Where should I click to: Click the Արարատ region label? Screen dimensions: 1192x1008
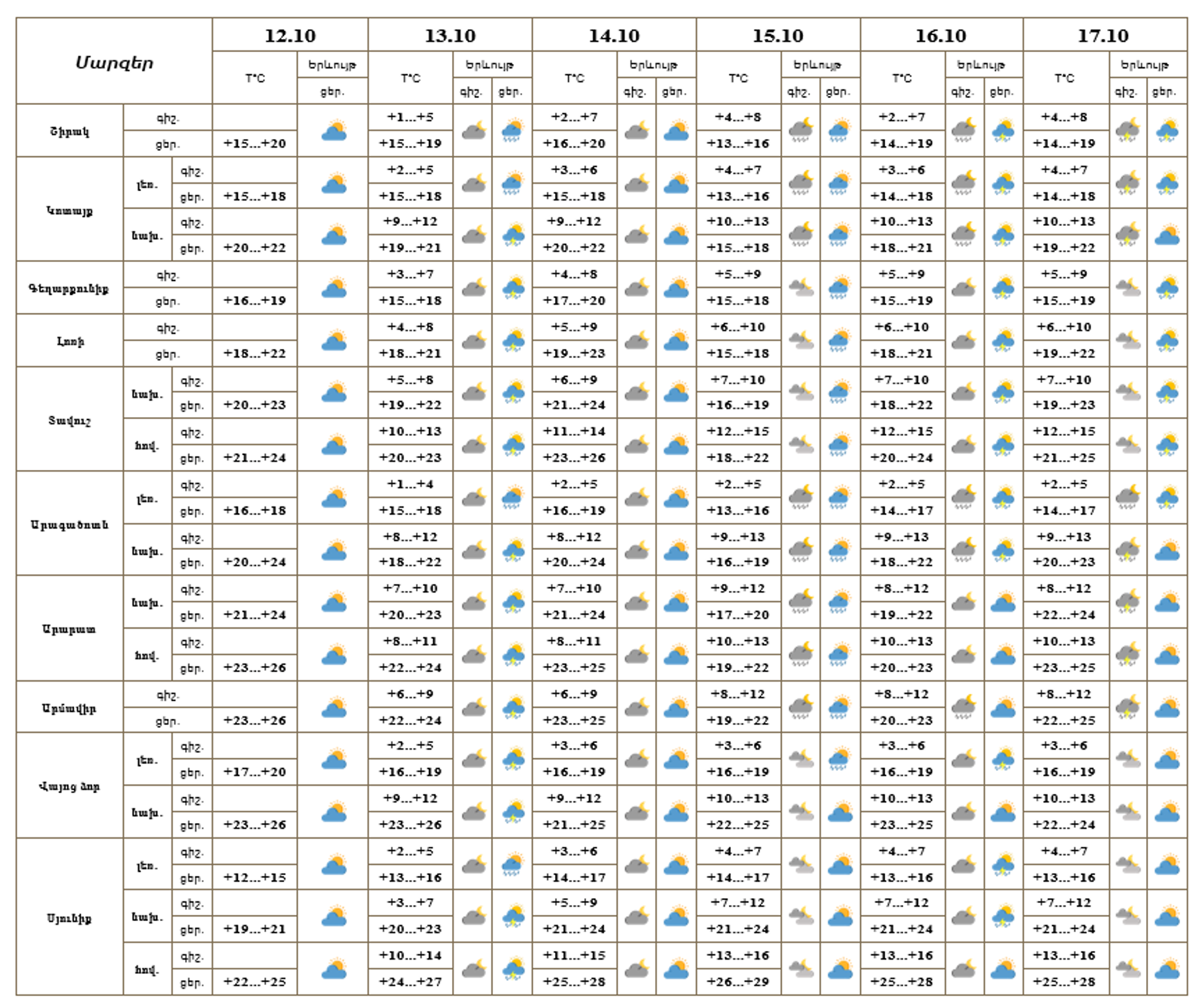pyautogui.click(x=70, y=629)
